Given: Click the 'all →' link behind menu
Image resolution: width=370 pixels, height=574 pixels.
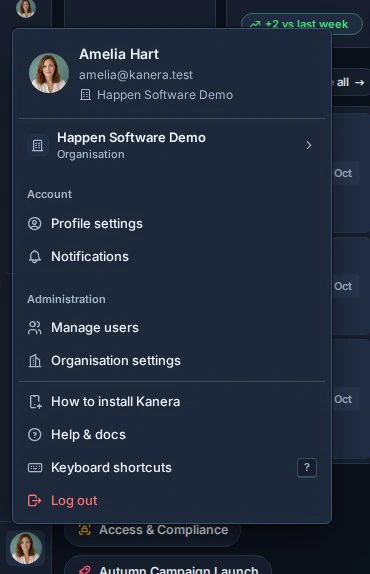Looking at the screenshot, I should (x=350, y=82).
